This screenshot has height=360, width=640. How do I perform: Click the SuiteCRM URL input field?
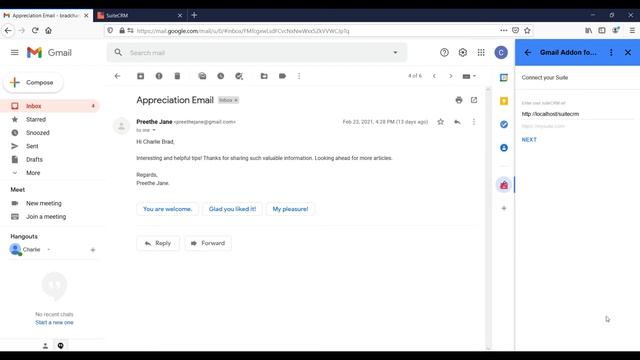pos(577,114)
